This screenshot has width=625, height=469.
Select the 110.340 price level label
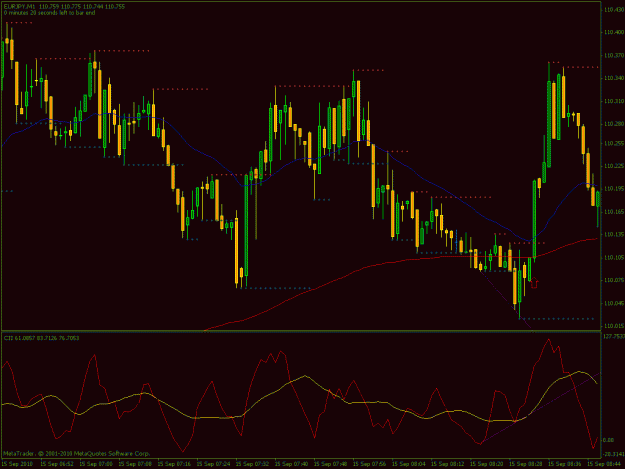(614, 78)
